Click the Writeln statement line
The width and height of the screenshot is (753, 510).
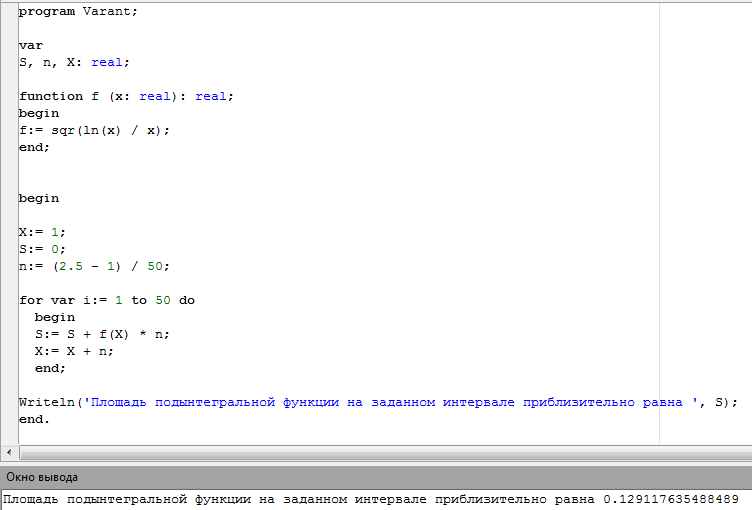(378, 402)
